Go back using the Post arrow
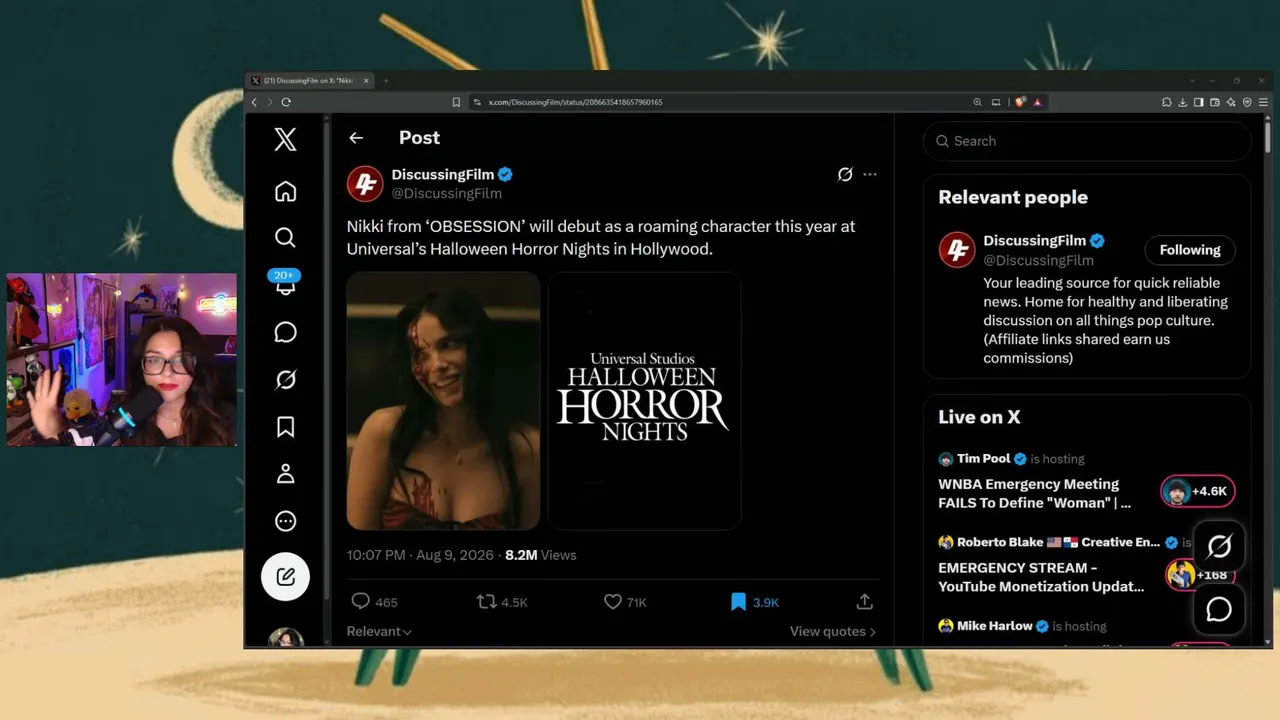 [x=356, y=138]
